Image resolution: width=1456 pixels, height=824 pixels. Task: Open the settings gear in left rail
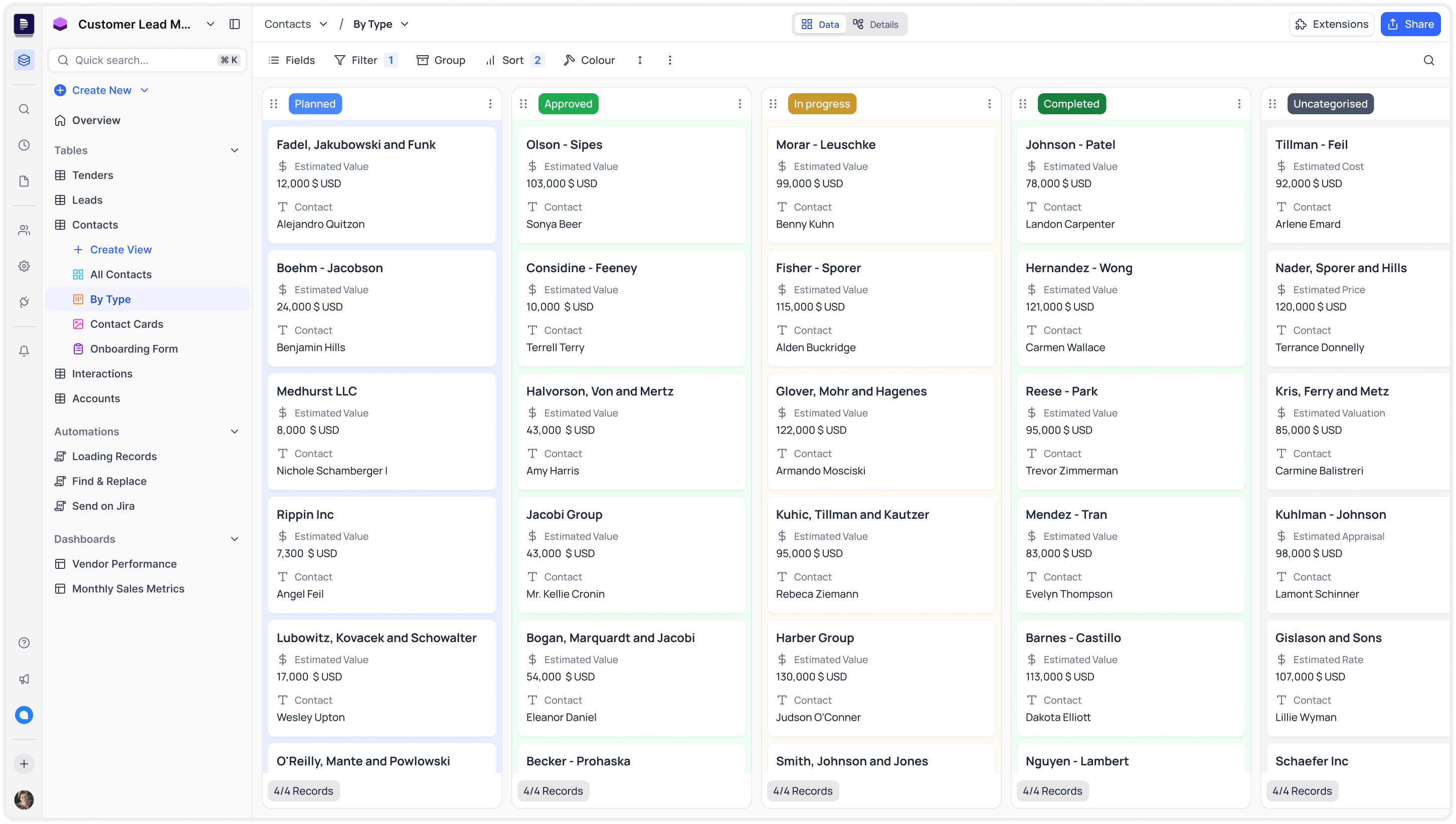(x=24, y=266)
